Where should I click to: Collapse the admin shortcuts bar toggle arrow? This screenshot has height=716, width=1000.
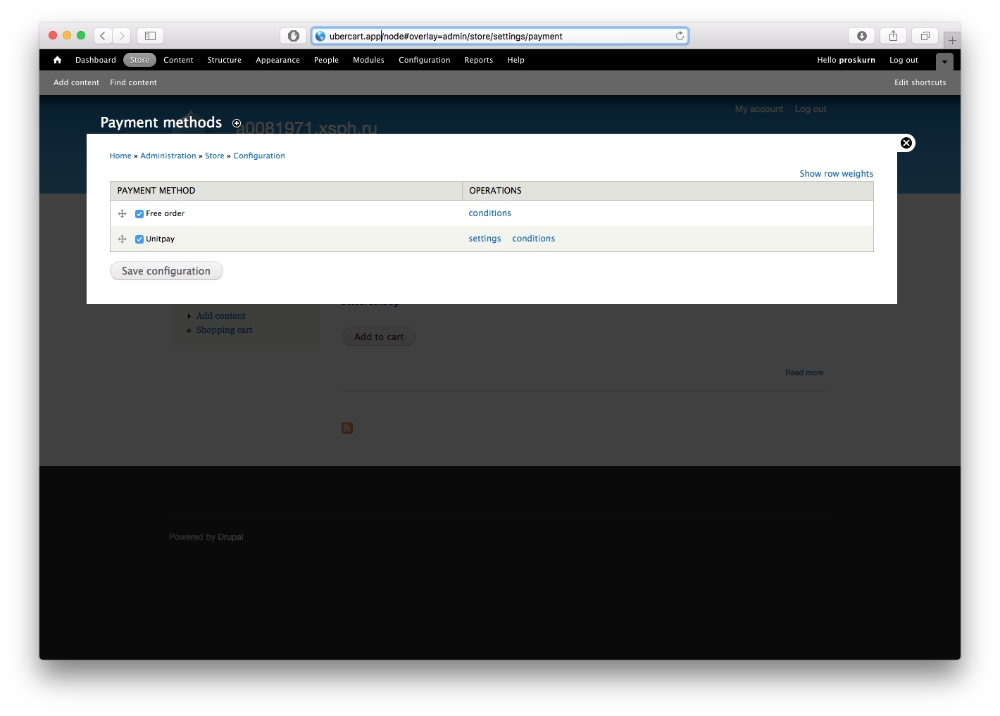pyautogui.click(x=944, y=61)
